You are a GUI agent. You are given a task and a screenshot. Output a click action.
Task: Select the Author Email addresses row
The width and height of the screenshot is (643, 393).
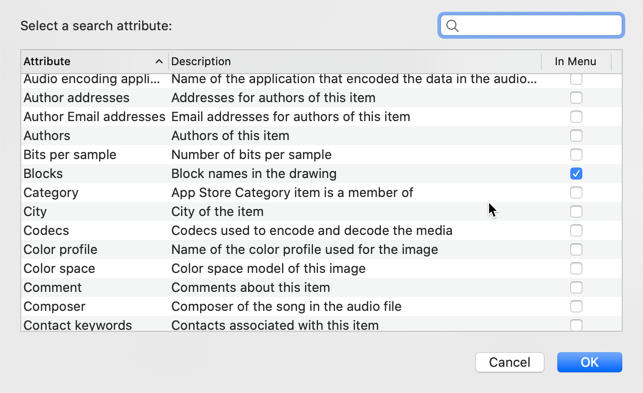coord(322,117)
